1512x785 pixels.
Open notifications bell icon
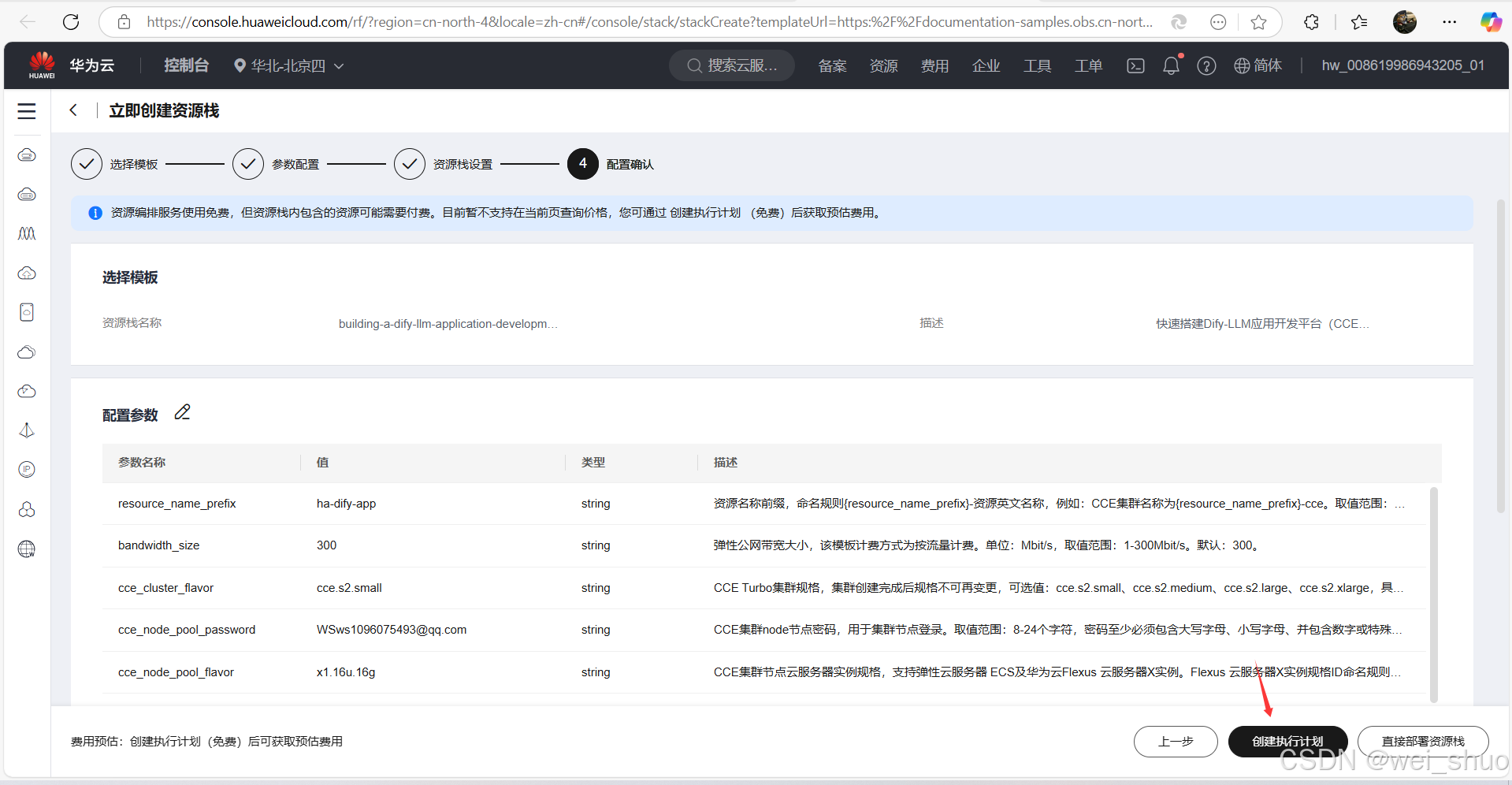1172,65
